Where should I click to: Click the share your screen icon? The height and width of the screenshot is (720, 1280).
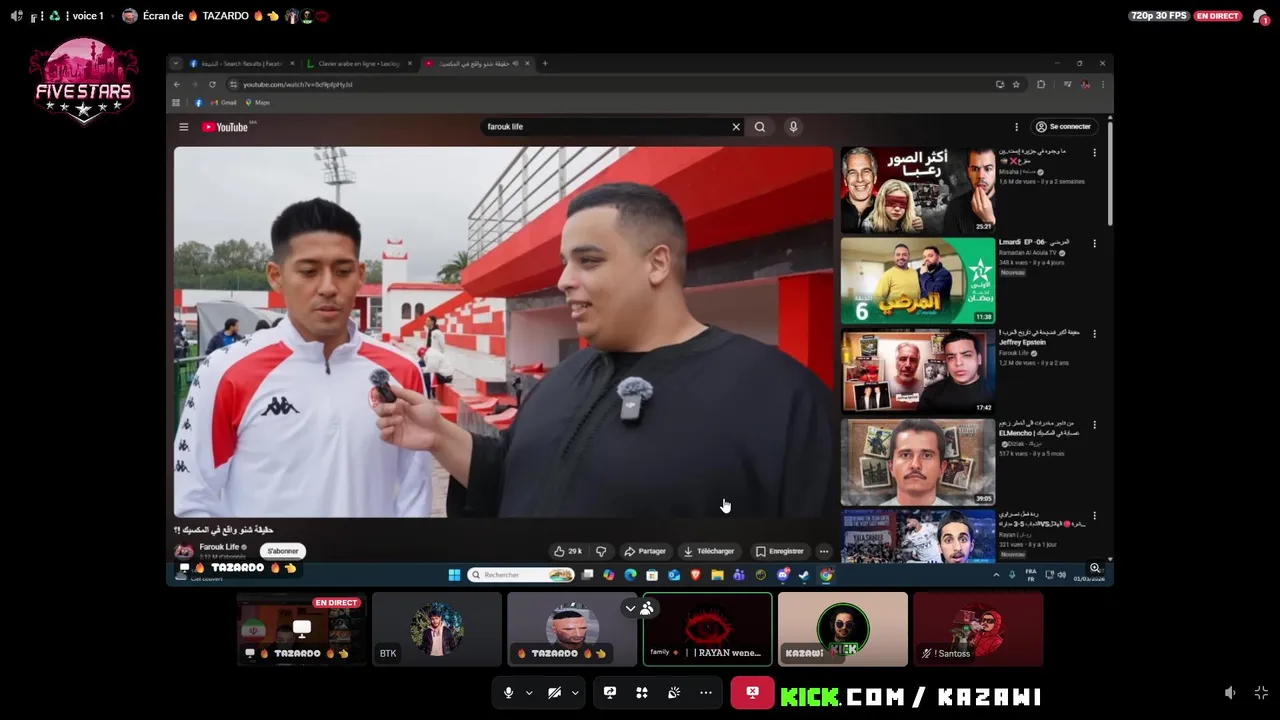tap(610, 693)
